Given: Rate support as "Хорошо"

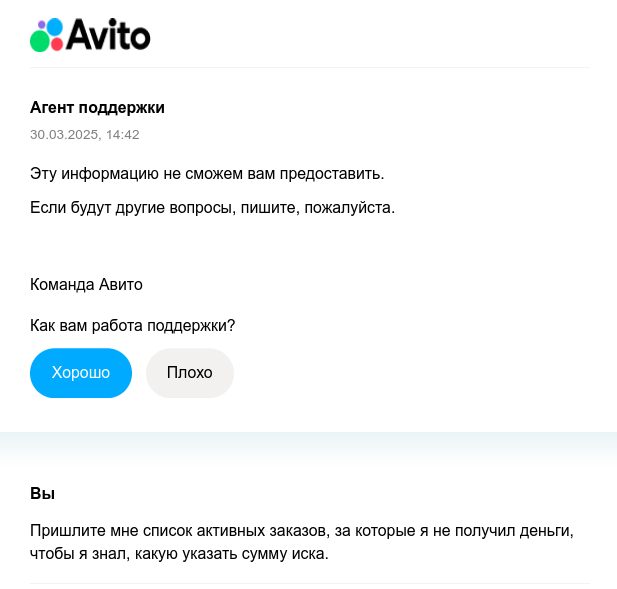Looking at the screenshot, I should (81, 373).
